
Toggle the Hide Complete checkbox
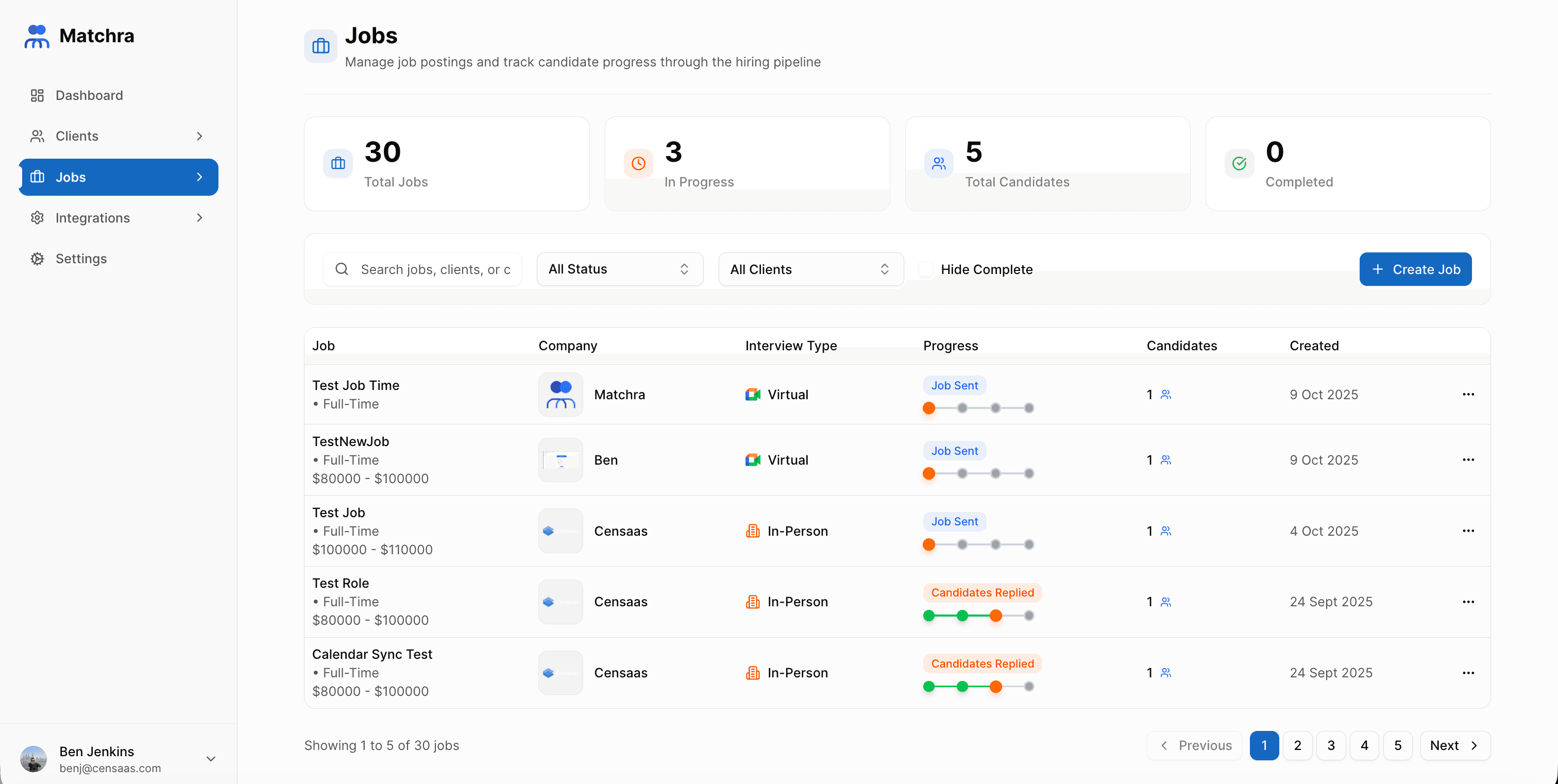[925, 269]
